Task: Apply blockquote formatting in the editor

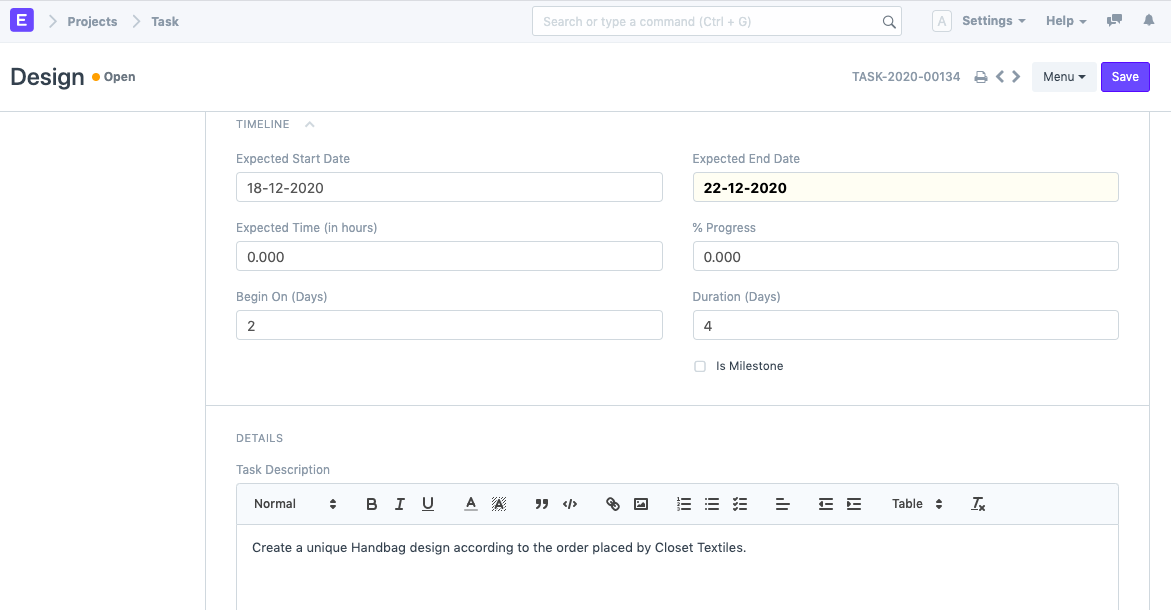Action: click(x=541, y=504)
